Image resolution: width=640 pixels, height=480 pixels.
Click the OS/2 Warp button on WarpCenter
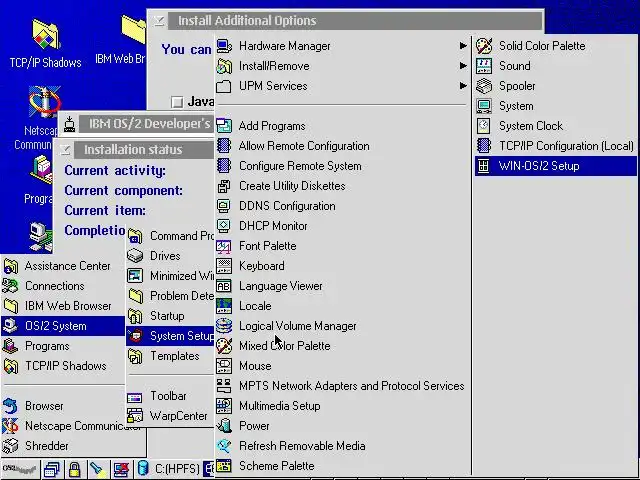tap(20, 469)
